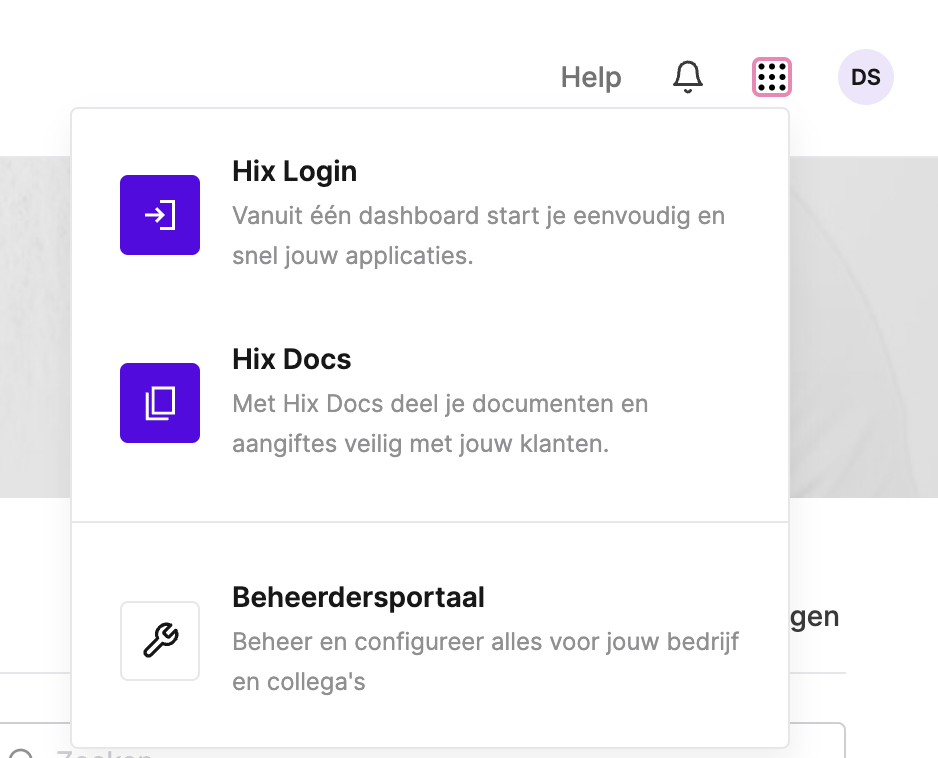This screenshot has width=938, height=758.
Task: Click text "Vanuit één dashboard start je eenvoudig en"
Action: pos(479,215)
